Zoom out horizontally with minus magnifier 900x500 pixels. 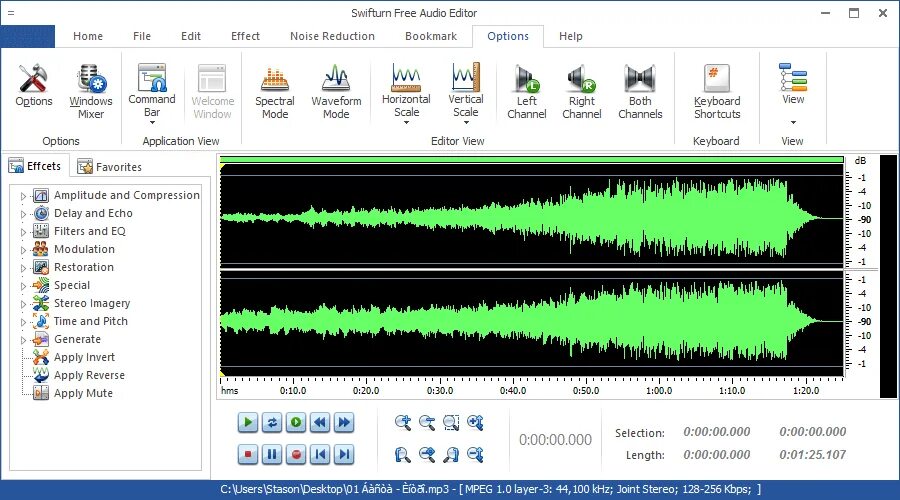(427, 423)
